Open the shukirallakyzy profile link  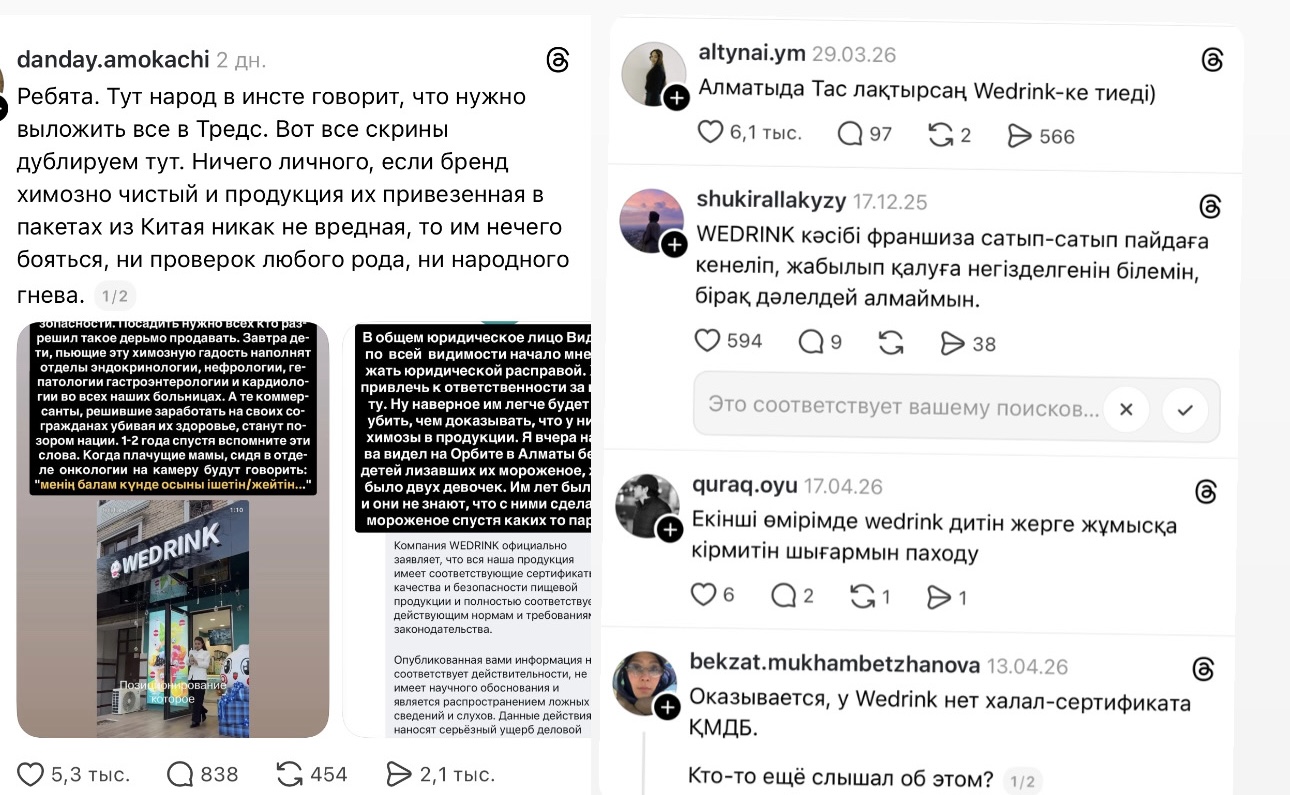770,200
